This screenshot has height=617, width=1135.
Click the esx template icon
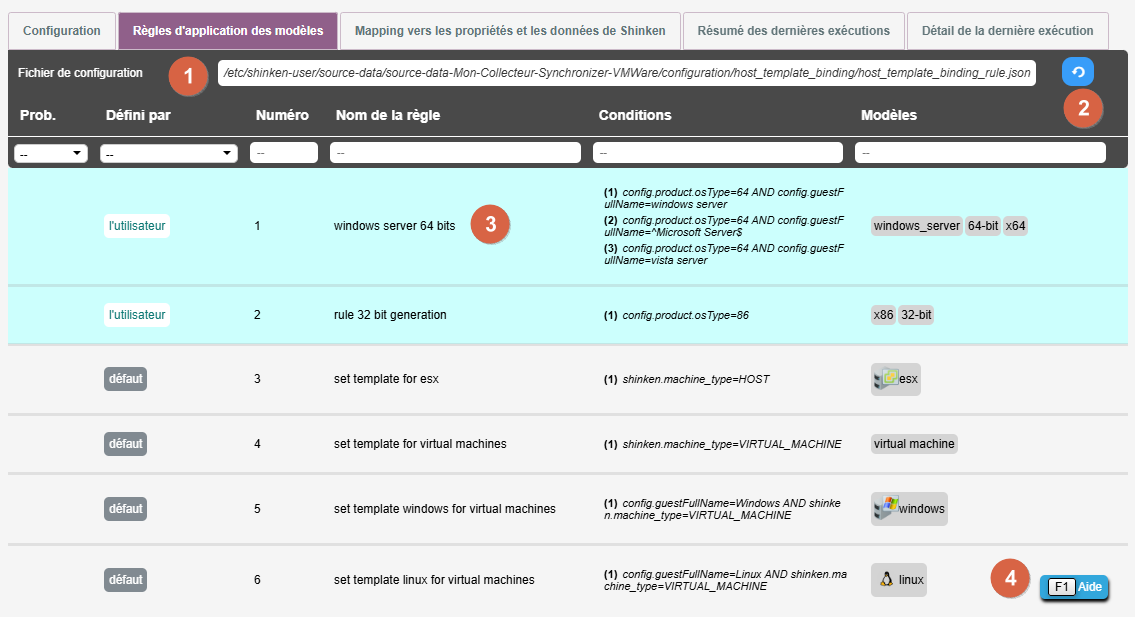click(885, 379)
